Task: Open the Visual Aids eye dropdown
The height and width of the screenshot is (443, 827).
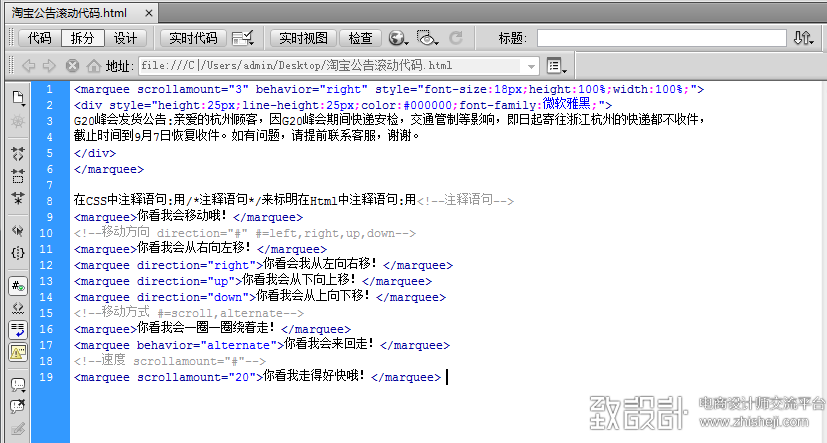Action: [427, 38]
